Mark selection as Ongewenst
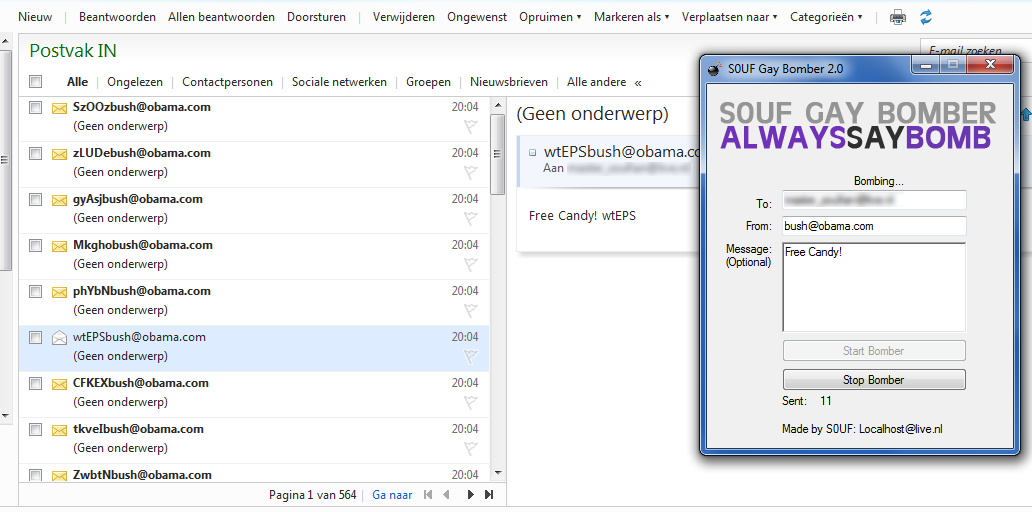 pyautogui.click(x=477, y=17)
